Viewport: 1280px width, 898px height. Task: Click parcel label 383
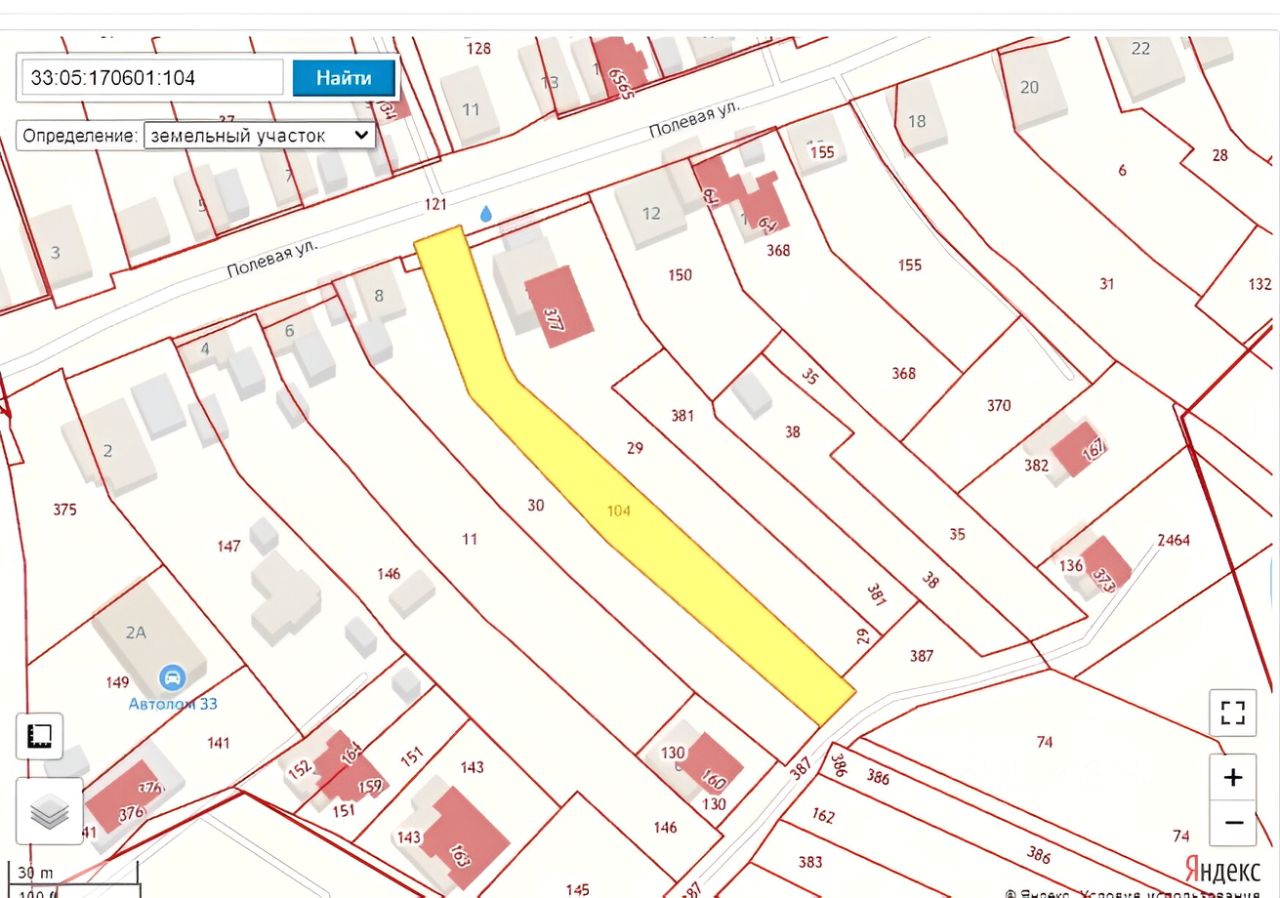pyautogui.click(x=810, y=862)
